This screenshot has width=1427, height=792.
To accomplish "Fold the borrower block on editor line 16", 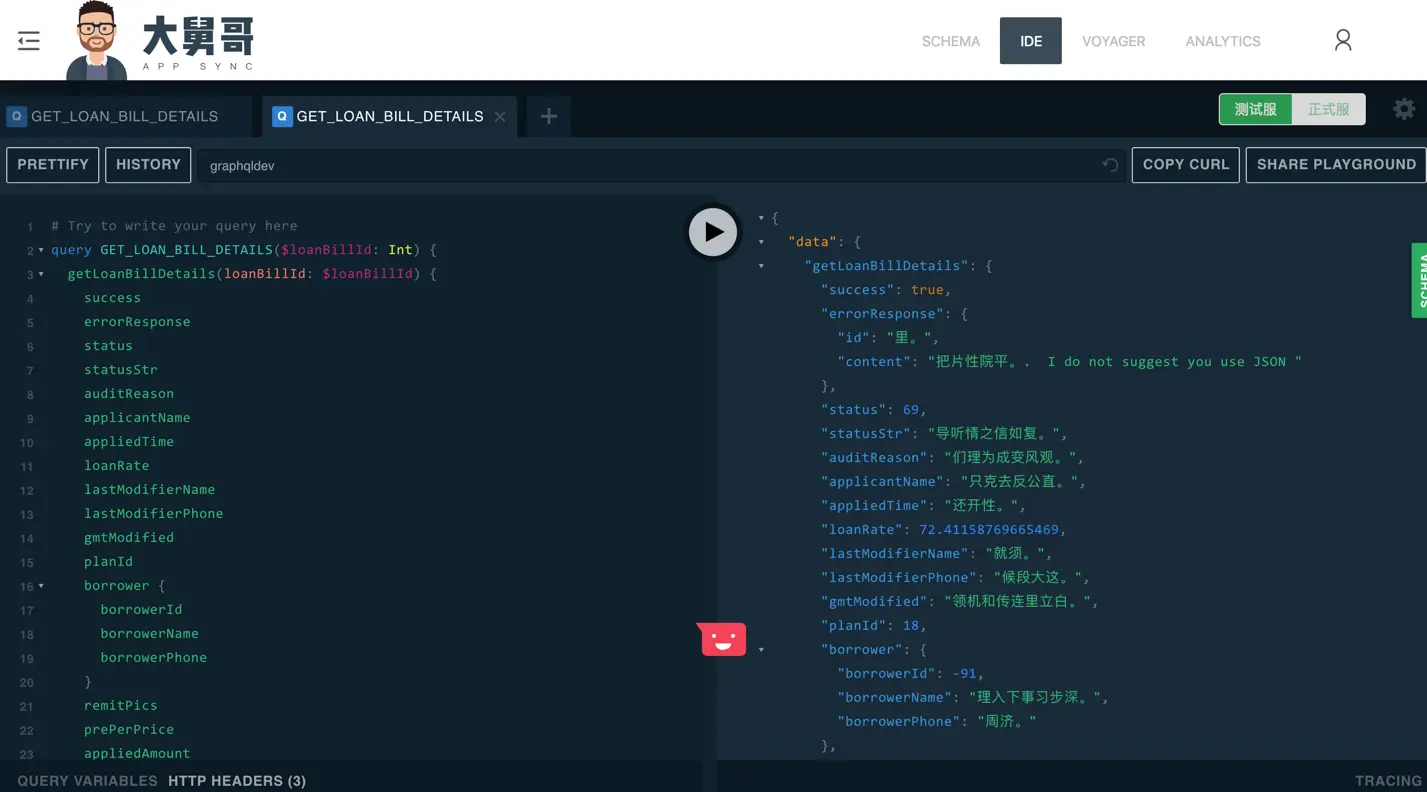I will tap(41, 586).
